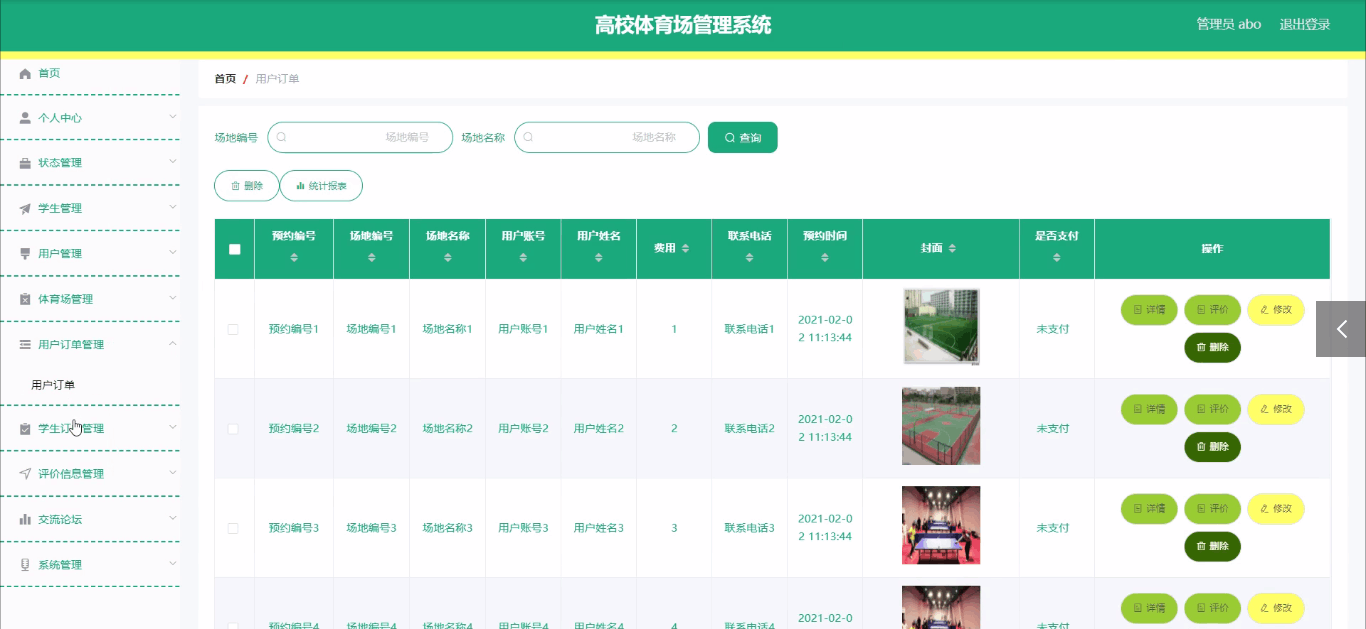
Task: Expand the 系统管理 sidebar section
Action: tap(90, 563)
